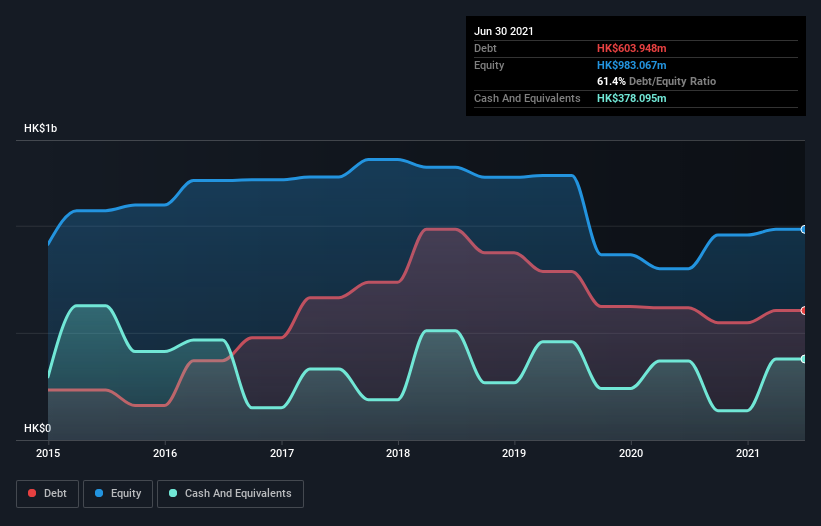Screen dimensions: 821x526
Task: Click the HK$378.095m cash value
Action: [x=631, y=98]
